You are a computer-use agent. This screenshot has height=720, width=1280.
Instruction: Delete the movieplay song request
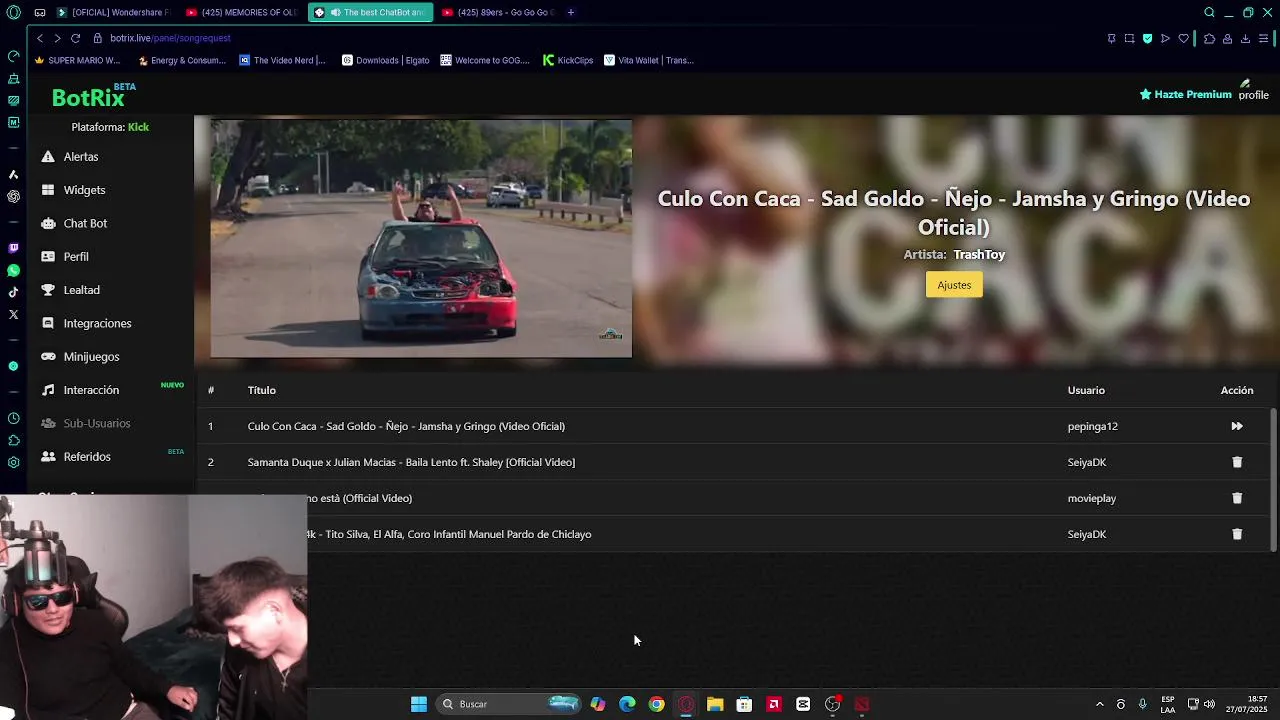[x=1237, y=498]
